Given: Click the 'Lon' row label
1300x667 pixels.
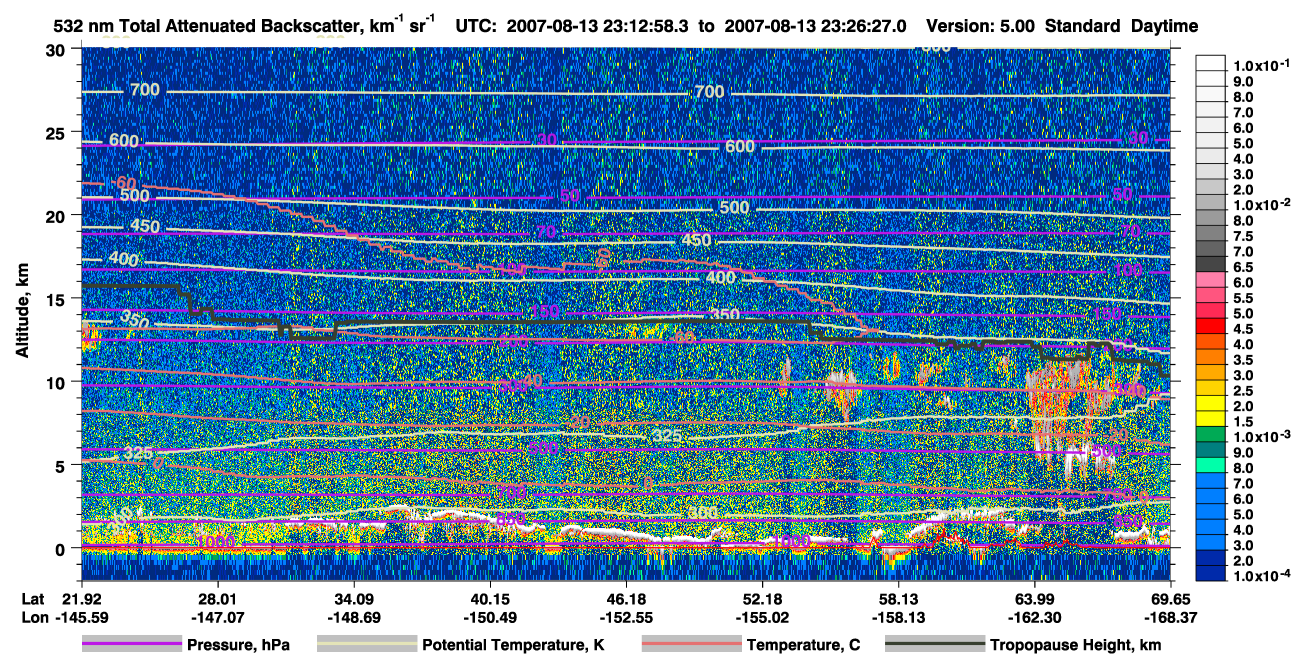Looking at the screenshot, I should 34,617.
